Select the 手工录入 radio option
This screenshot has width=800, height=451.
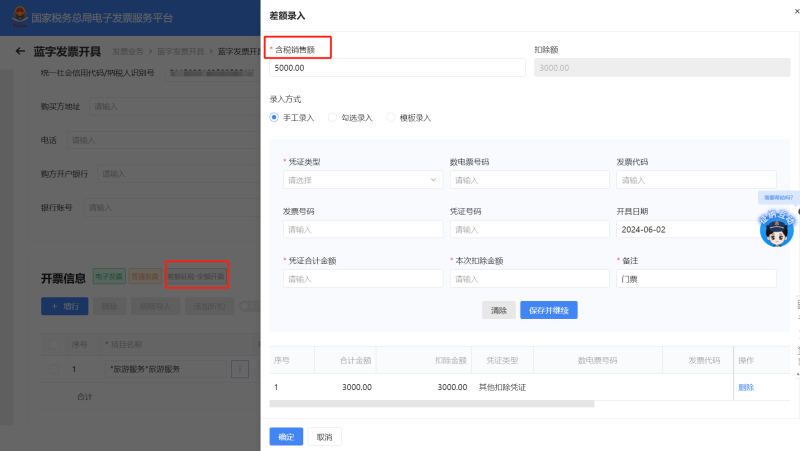pos(274,117)
